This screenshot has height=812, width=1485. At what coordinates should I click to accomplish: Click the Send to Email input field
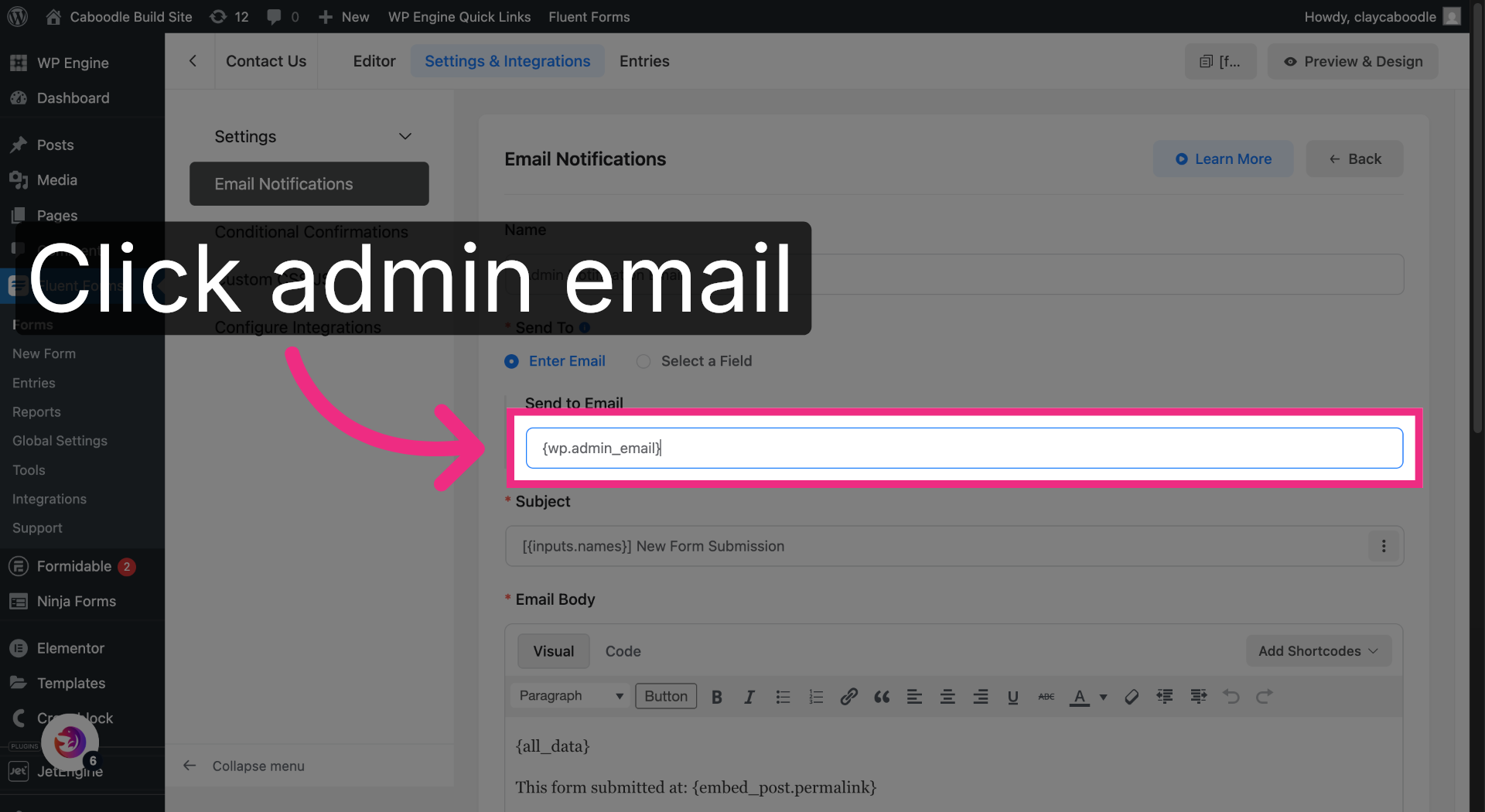[x=964, y=448]
